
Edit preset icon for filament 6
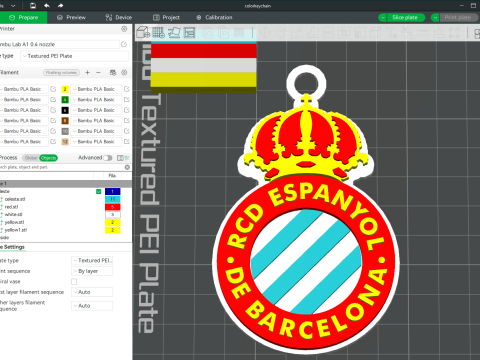point(127,110)
